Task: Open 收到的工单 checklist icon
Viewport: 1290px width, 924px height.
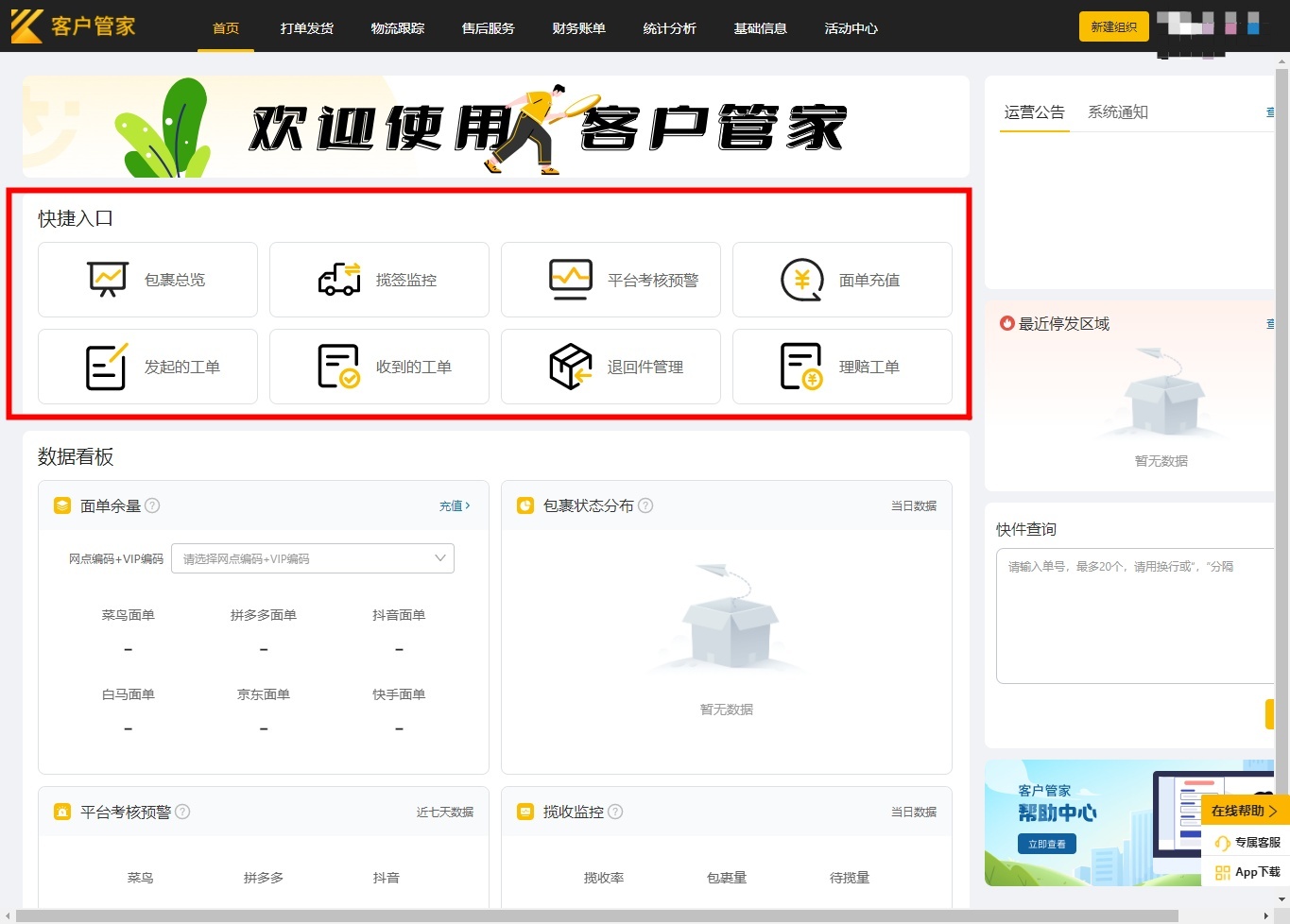Action: pos(339,367)
